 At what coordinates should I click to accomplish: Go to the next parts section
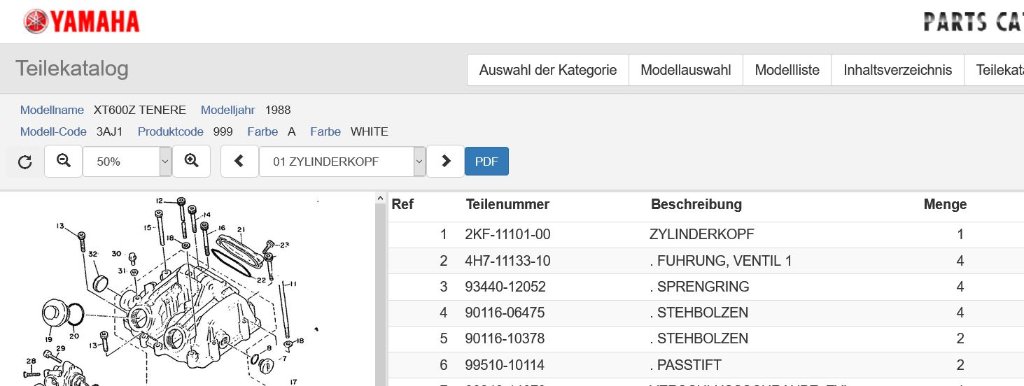pyautogui.click(x=446, y=161)
